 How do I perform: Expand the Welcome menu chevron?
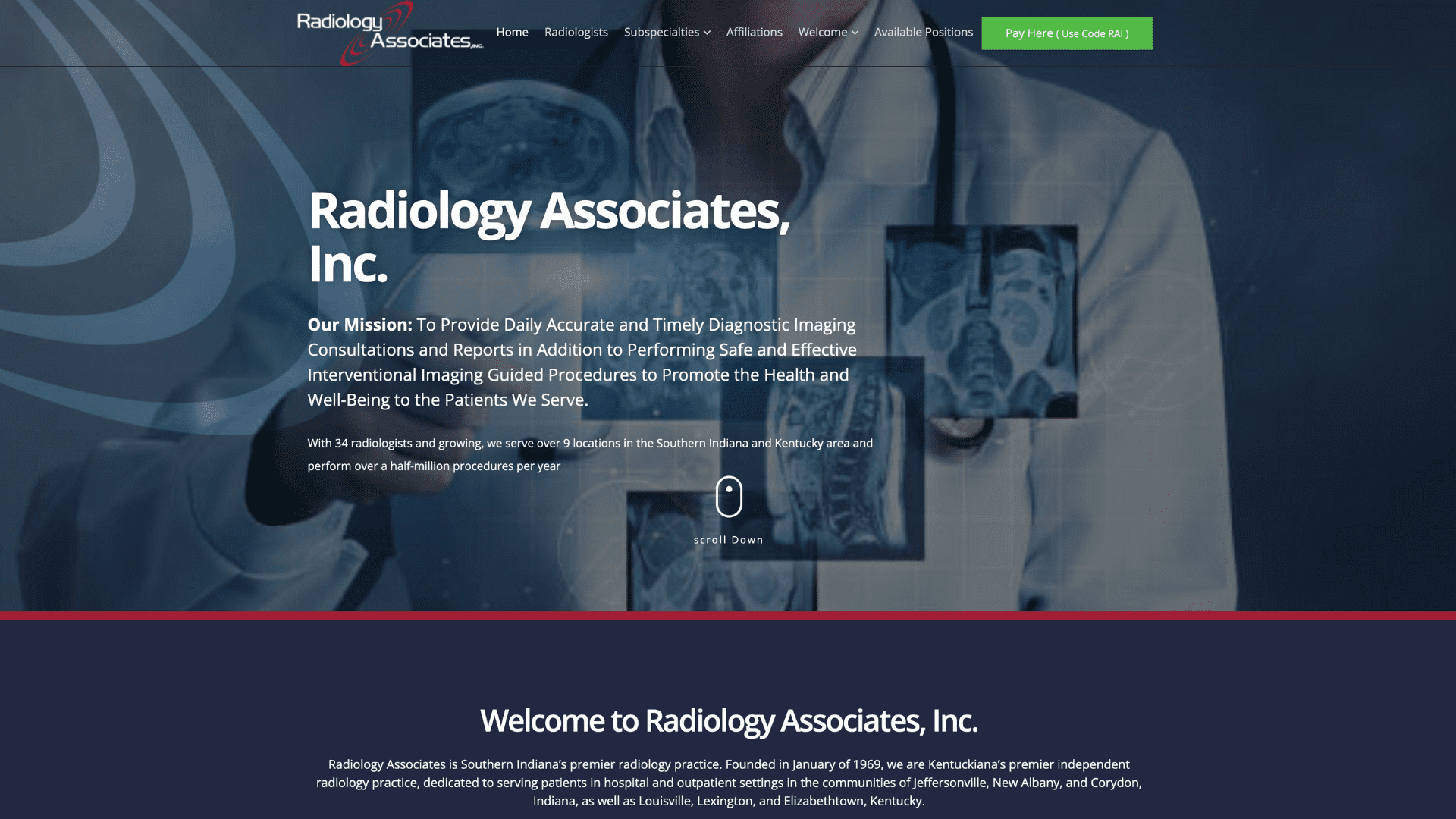tap(855, 32)
